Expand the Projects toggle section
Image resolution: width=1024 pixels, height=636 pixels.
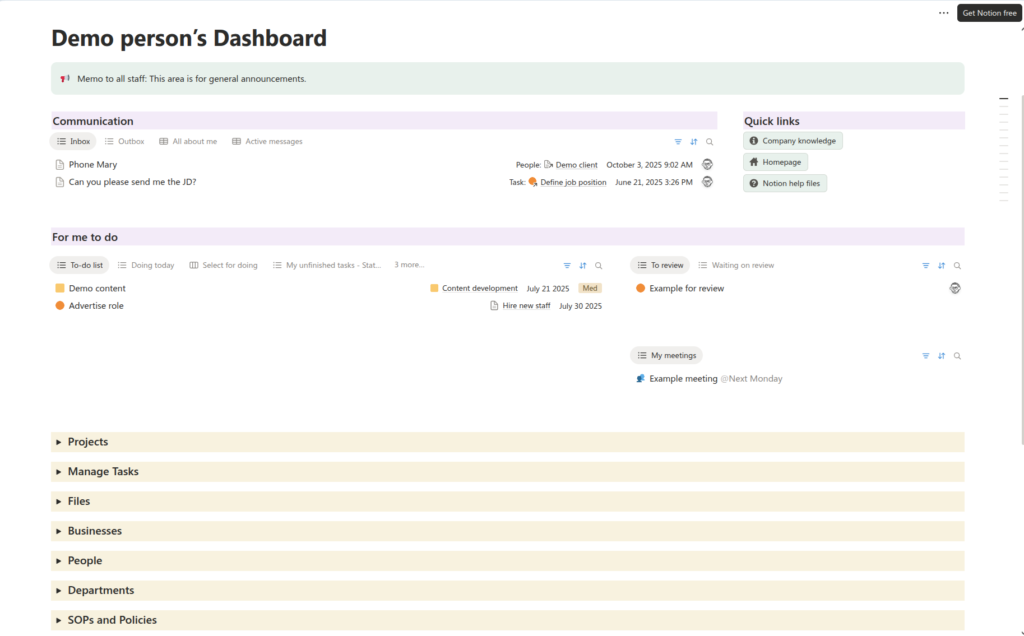pyautogui.click(x=59, y=442)
